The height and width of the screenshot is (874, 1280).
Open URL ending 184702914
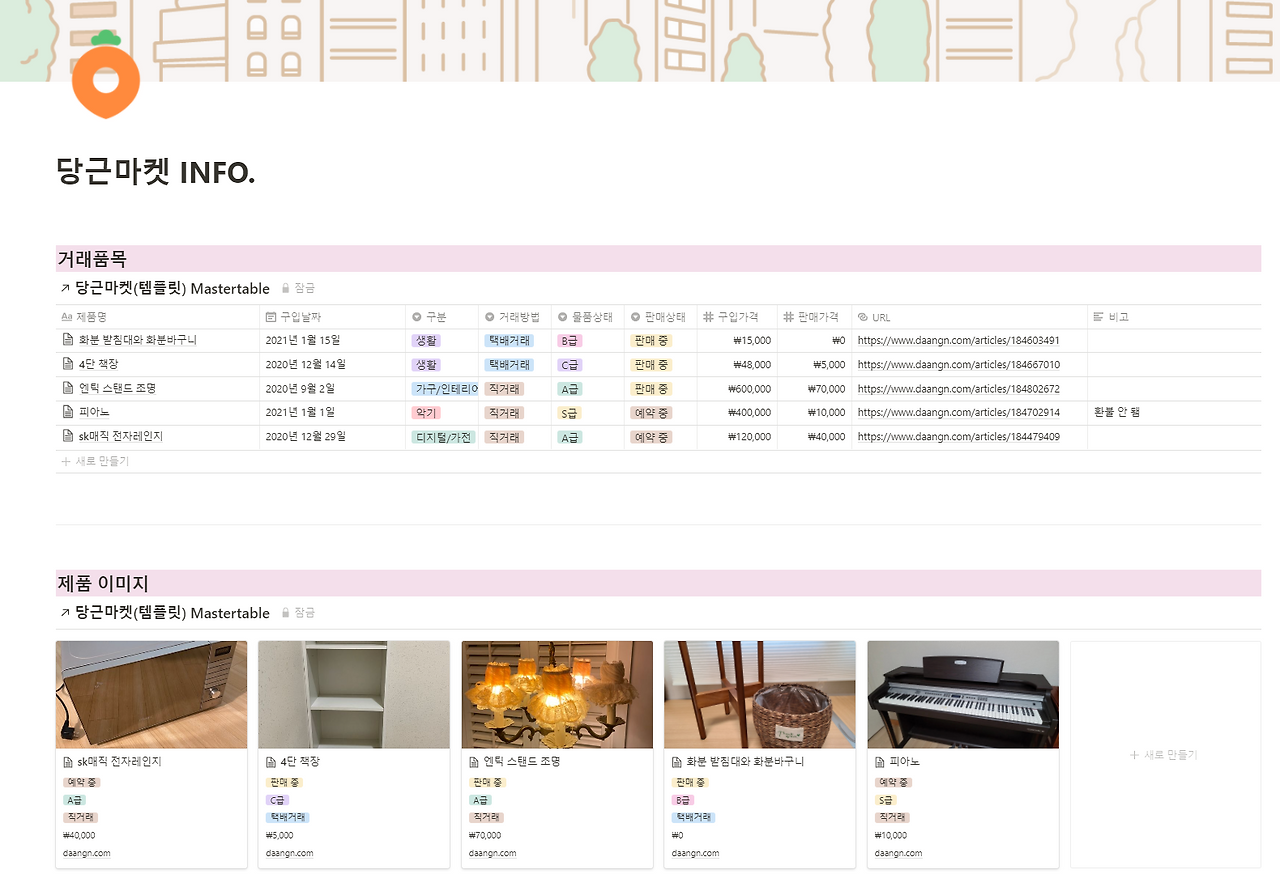tap(958, 413)
